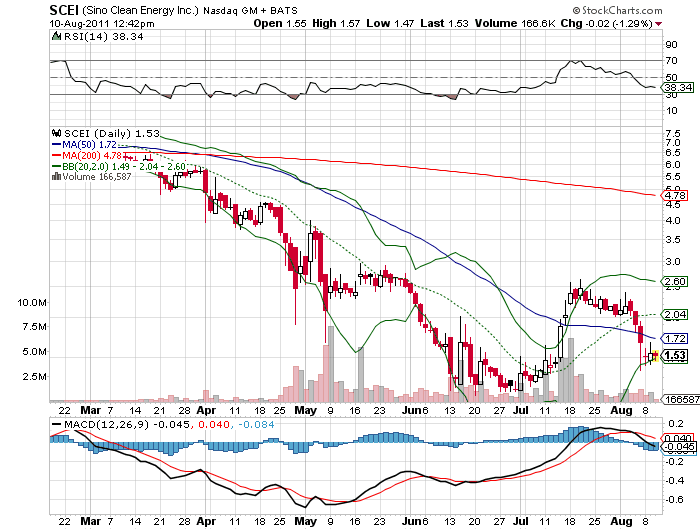Click the Jul label under the volume panel

click(521, 410)
